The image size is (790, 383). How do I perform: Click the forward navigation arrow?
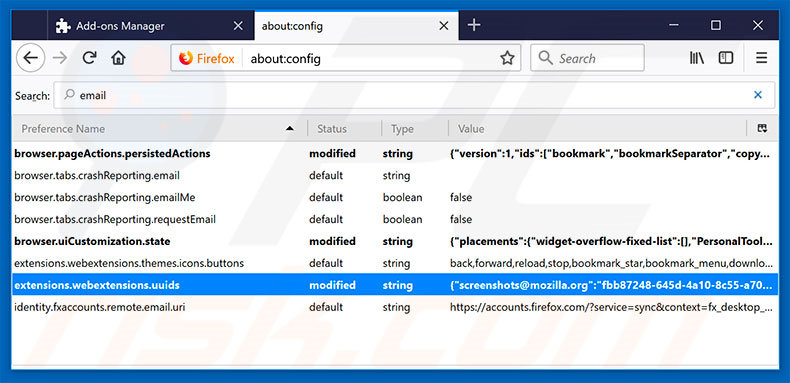(x=60, y=58)
